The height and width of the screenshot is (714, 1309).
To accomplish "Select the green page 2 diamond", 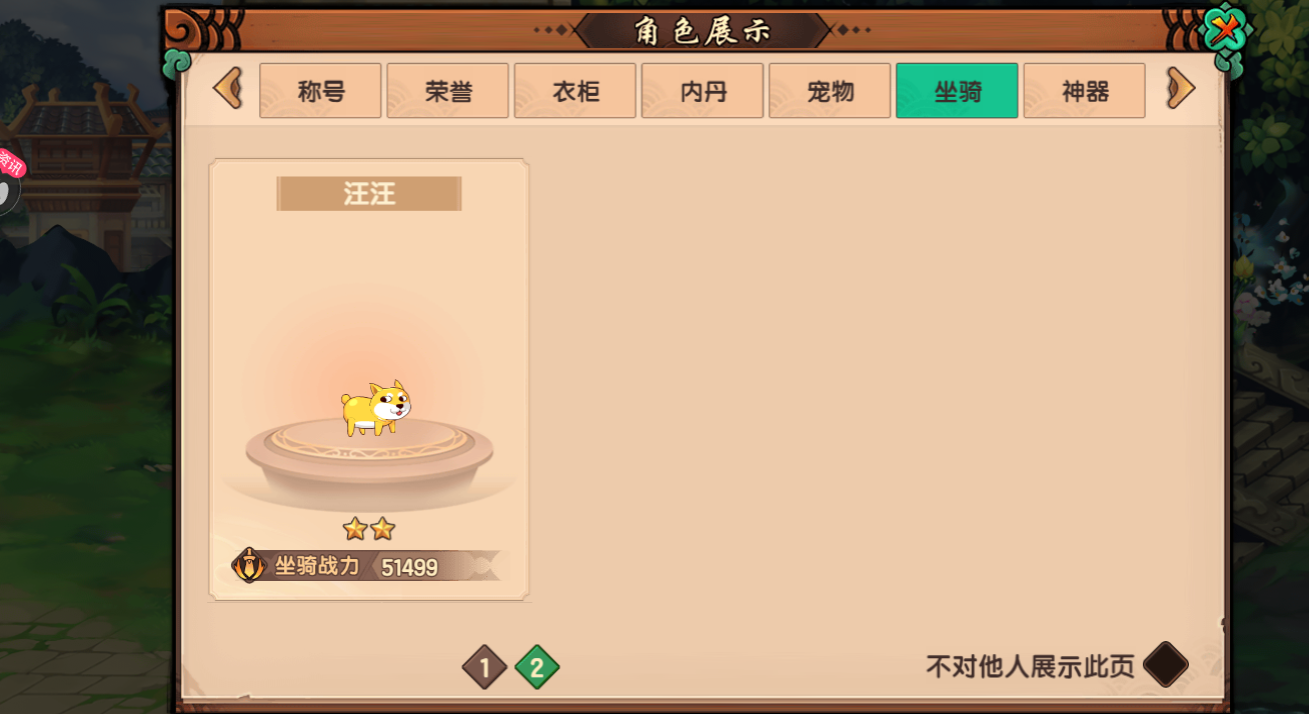I will [537, 667].
